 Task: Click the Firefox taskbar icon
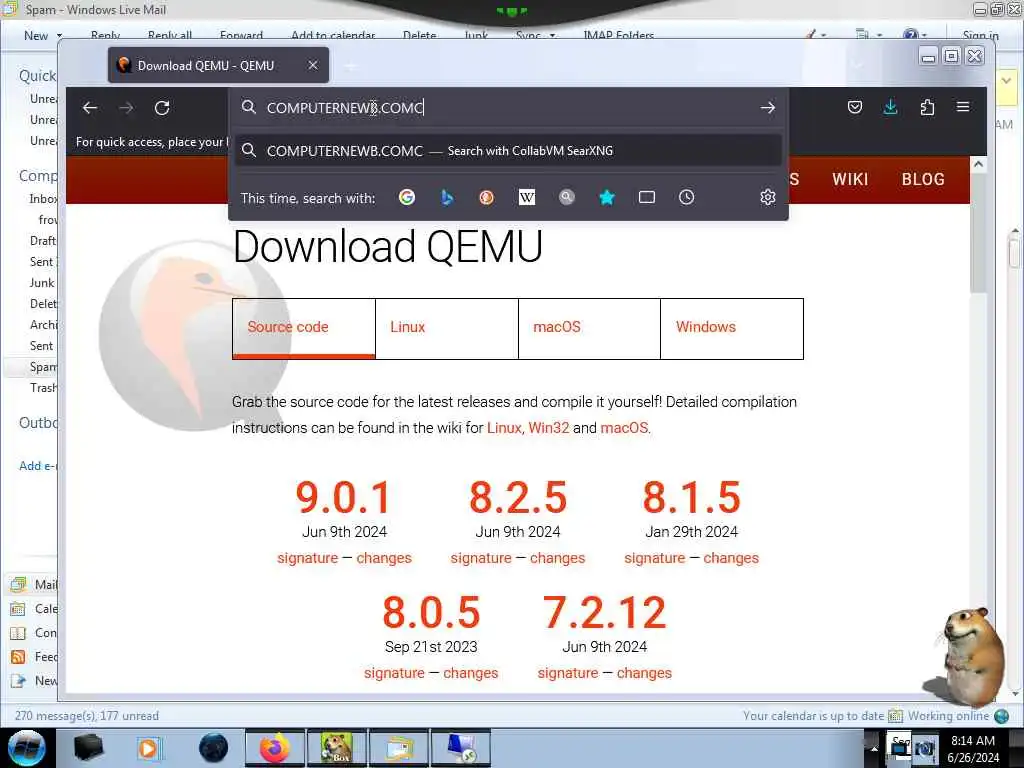[x=275, y=748]
